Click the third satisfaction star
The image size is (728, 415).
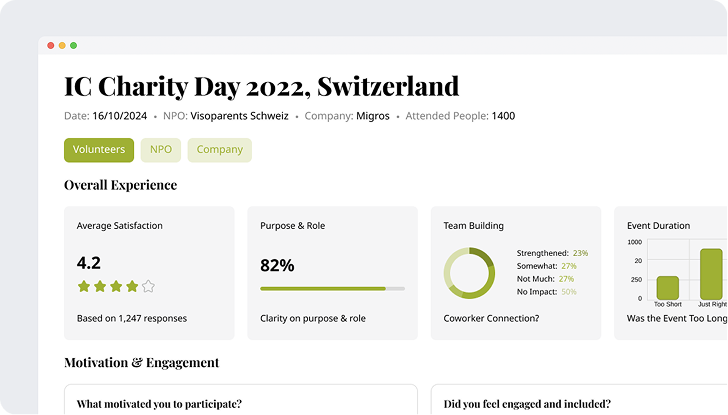(x=116, y=286)
